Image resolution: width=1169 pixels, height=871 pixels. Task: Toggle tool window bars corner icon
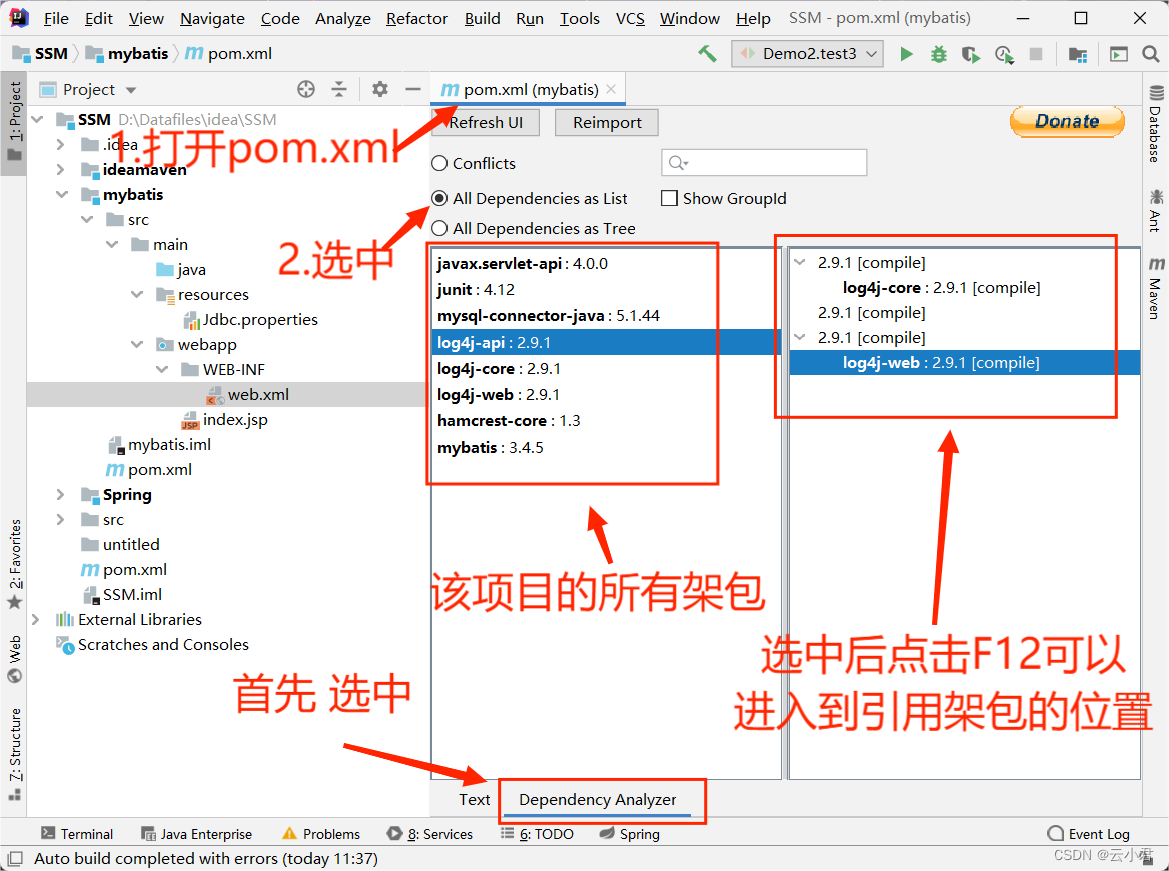15,858
